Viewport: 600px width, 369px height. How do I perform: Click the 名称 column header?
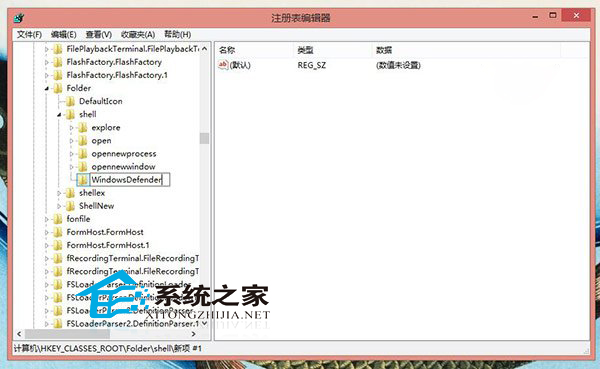pyautogui.click(x=254, y=50)
